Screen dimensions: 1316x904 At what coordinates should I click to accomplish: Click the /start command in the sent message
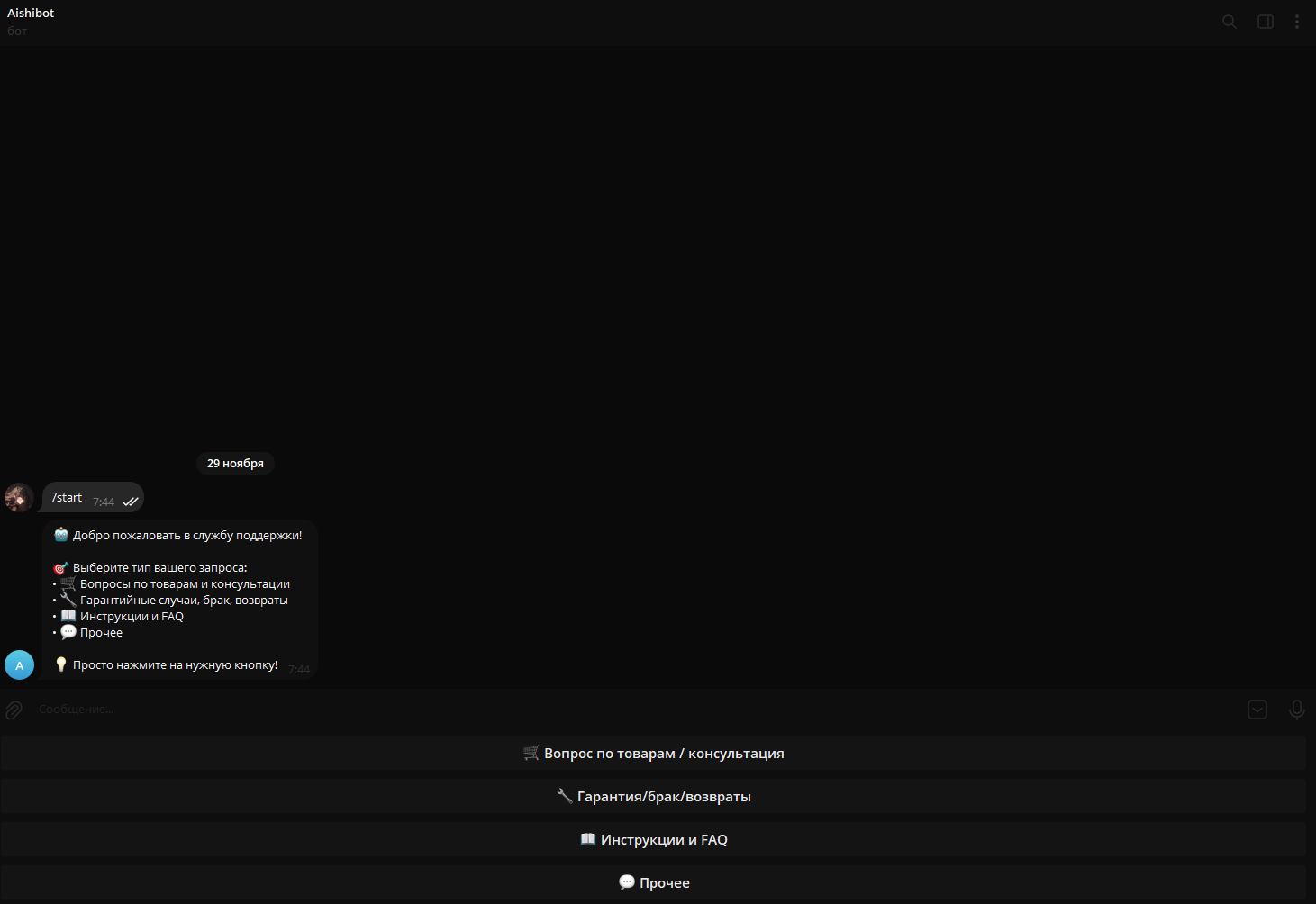68,498
